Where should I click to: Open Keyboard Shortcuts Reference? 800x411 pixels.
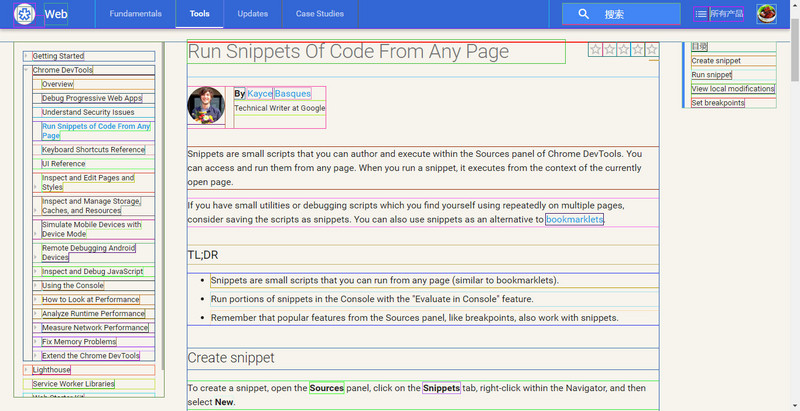pyautogui.click(x=93, y=149)
